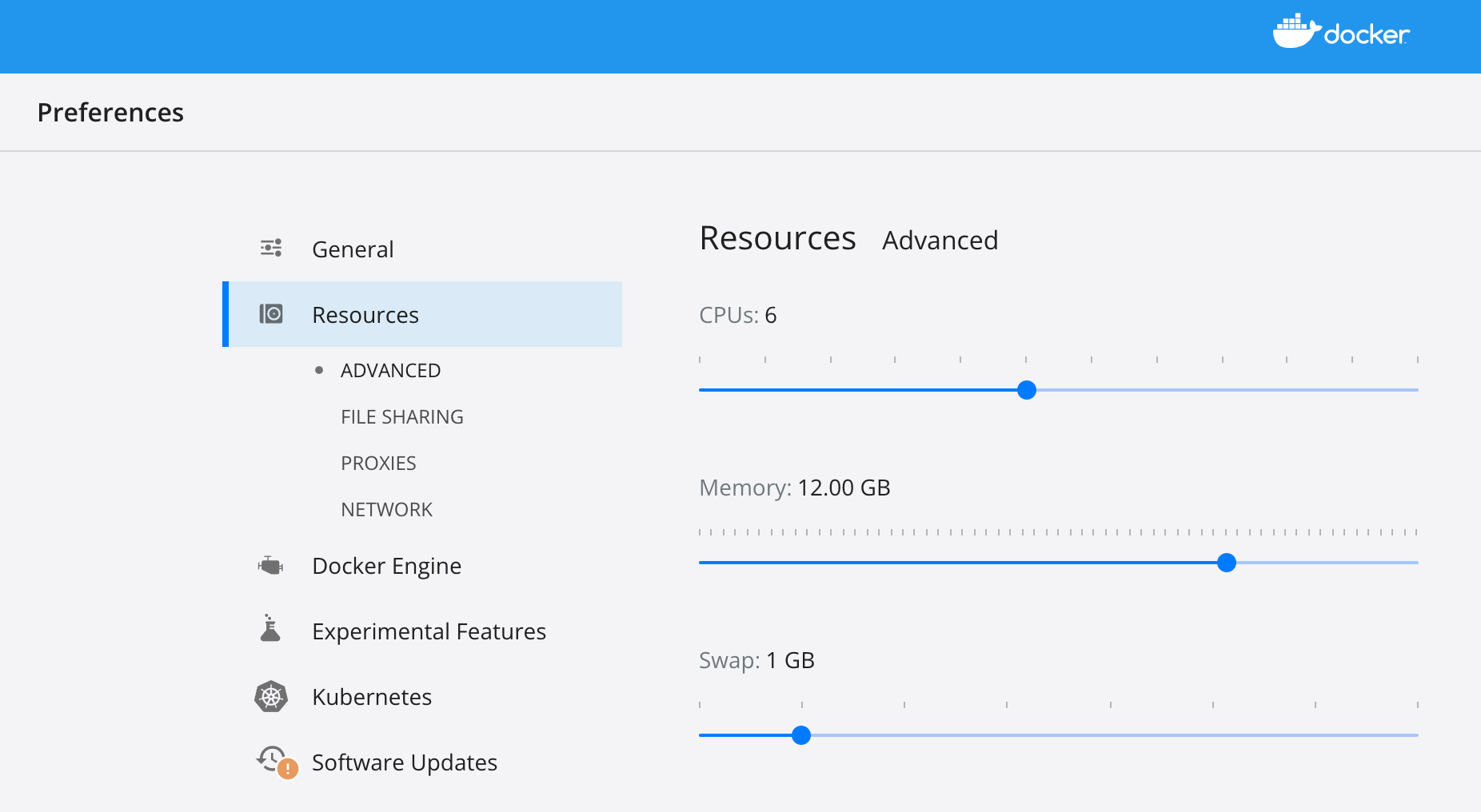Open the FILE SHARING section
This screenshot has width=1481, height=812.
pos(401,417)
